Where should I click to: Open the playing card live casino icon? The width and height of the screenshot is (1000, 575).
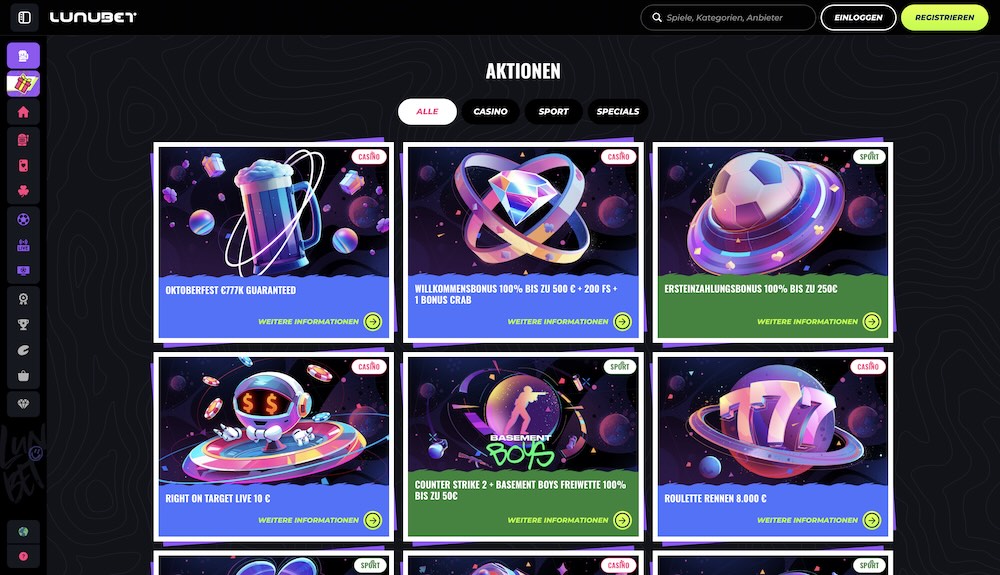point(24,166)
